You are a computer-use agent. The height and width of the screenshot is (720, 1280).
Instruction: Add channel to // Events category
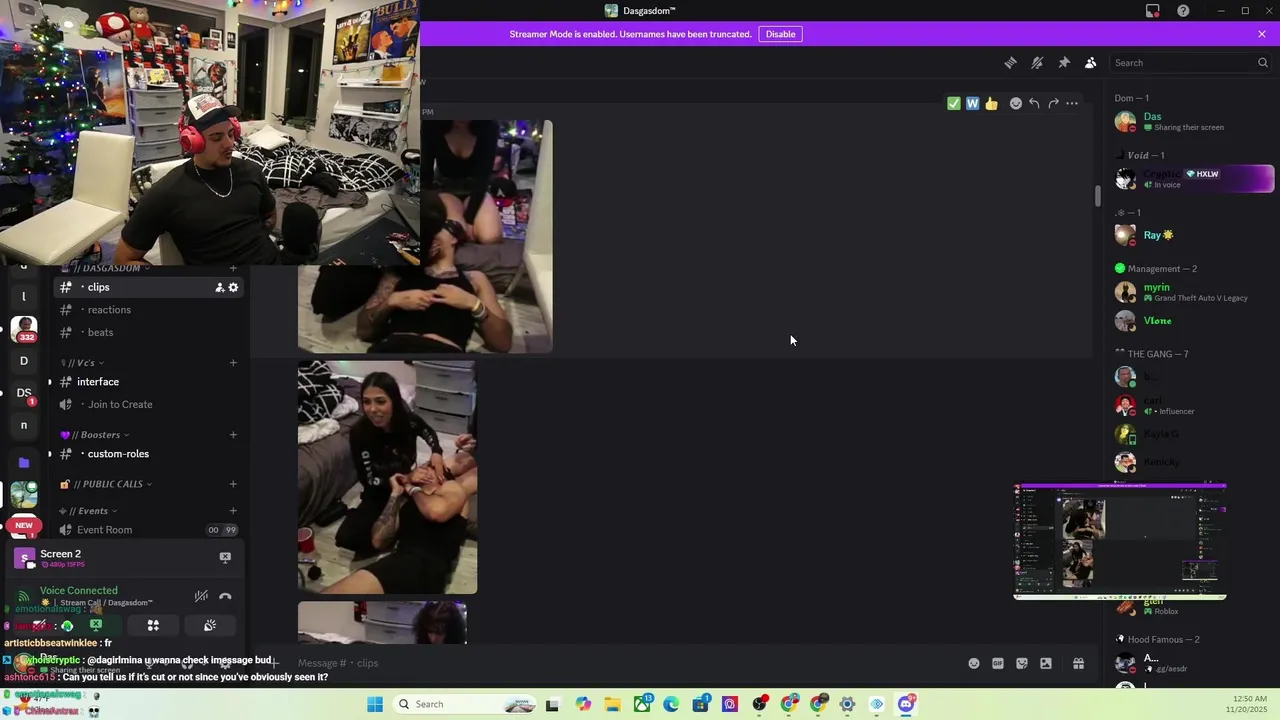coord(233,511)
